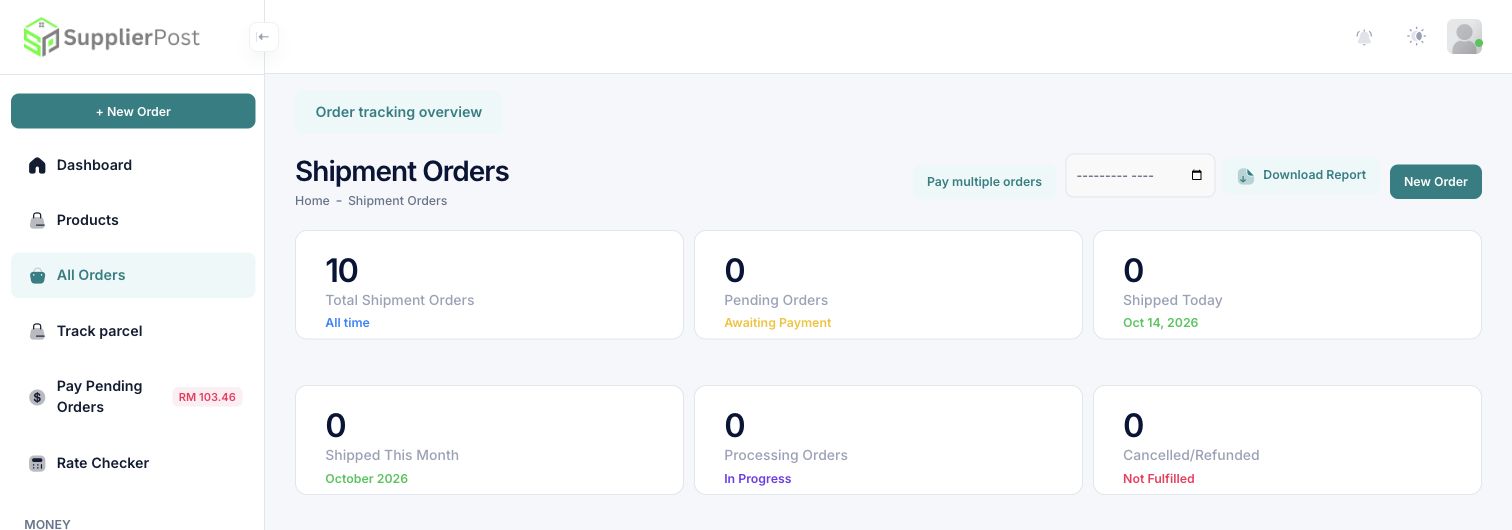
Task: Click Awaiting Payment label
Action: point(777,323)
